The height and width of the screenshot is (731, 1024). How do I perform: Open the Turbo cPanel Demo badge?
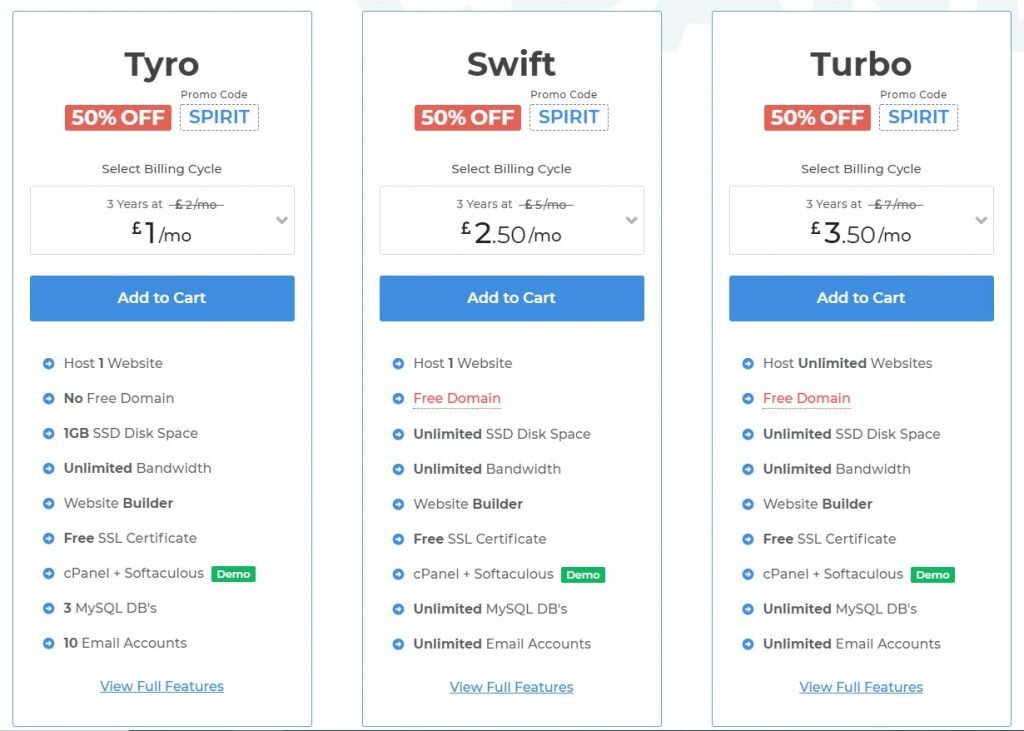click(932, 574)
